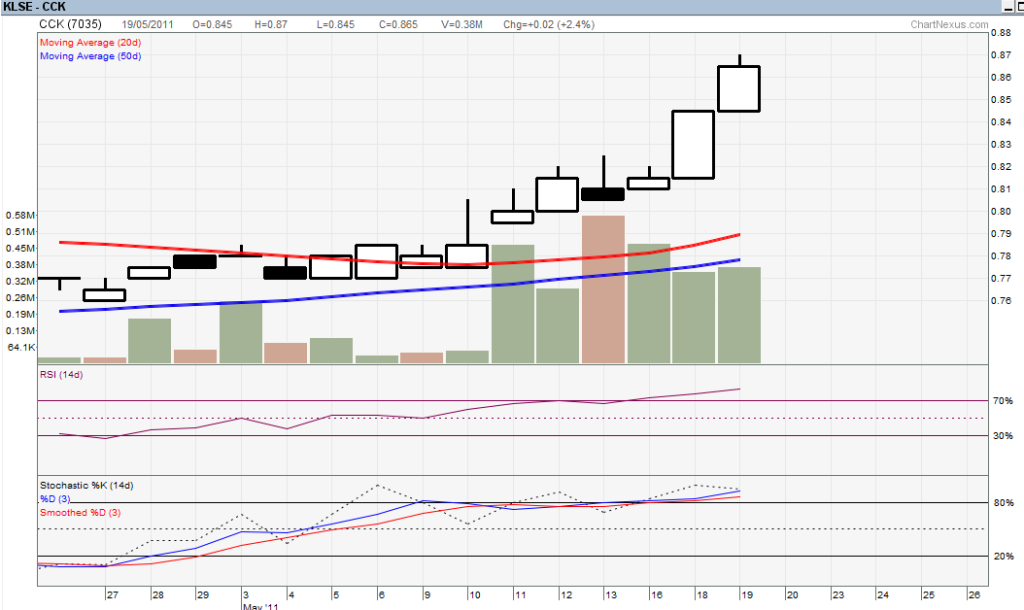
Task: Click the Stochastic %K (14d) label
Action: tap(86, 486)
